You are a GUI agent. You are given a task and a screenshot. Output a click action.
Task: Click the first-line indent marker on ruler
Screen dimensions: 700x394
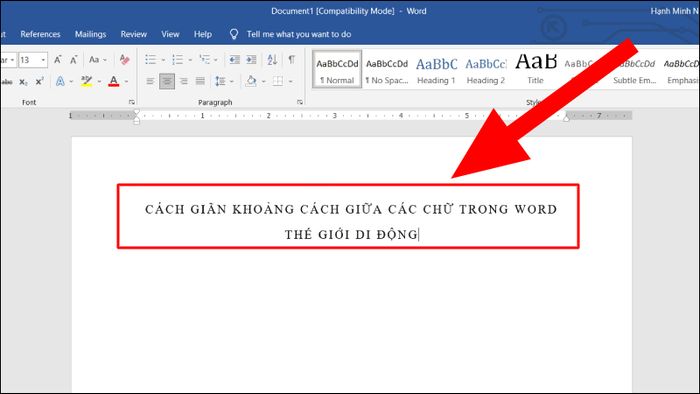point(137,112)
